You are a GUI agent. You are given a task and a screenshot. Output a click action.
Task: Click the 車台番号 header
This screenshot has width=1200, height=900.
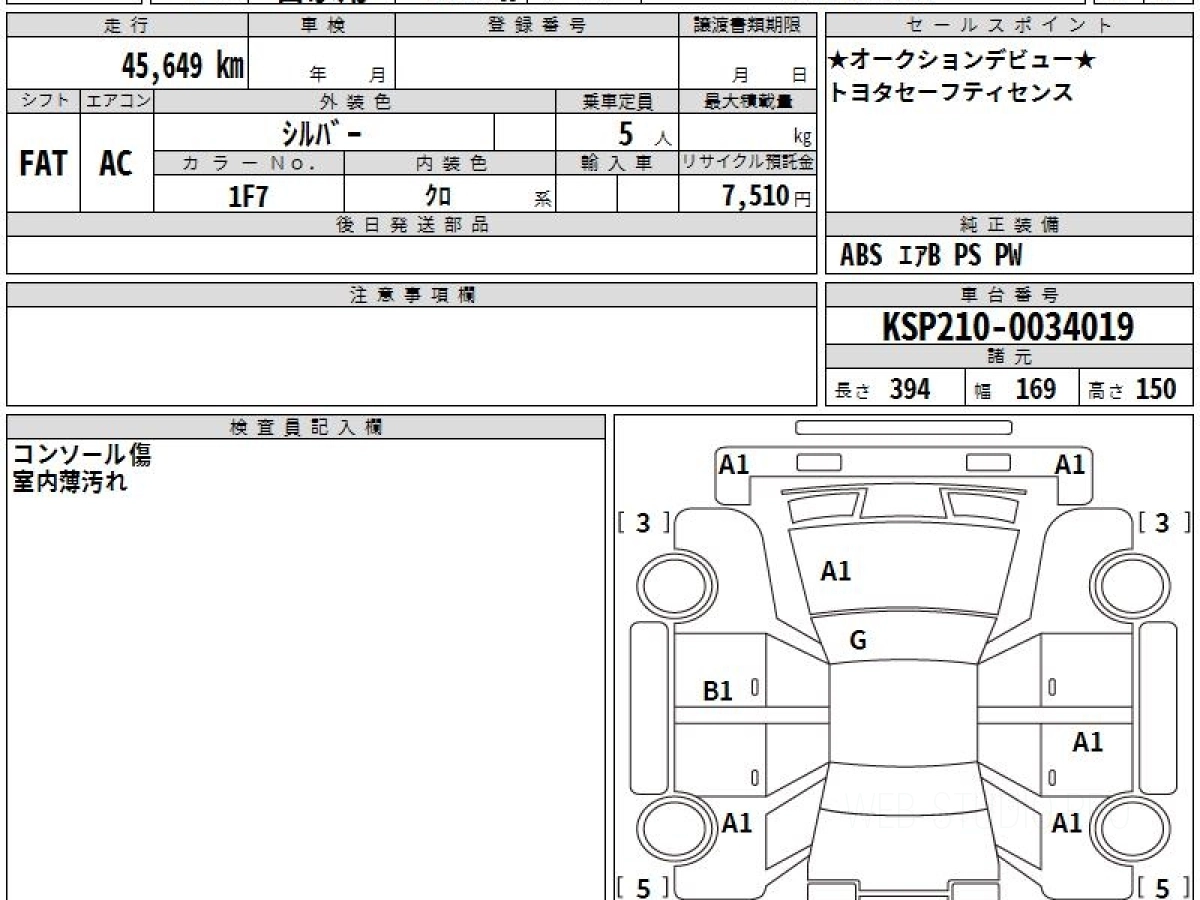(x=1009, y=295)
